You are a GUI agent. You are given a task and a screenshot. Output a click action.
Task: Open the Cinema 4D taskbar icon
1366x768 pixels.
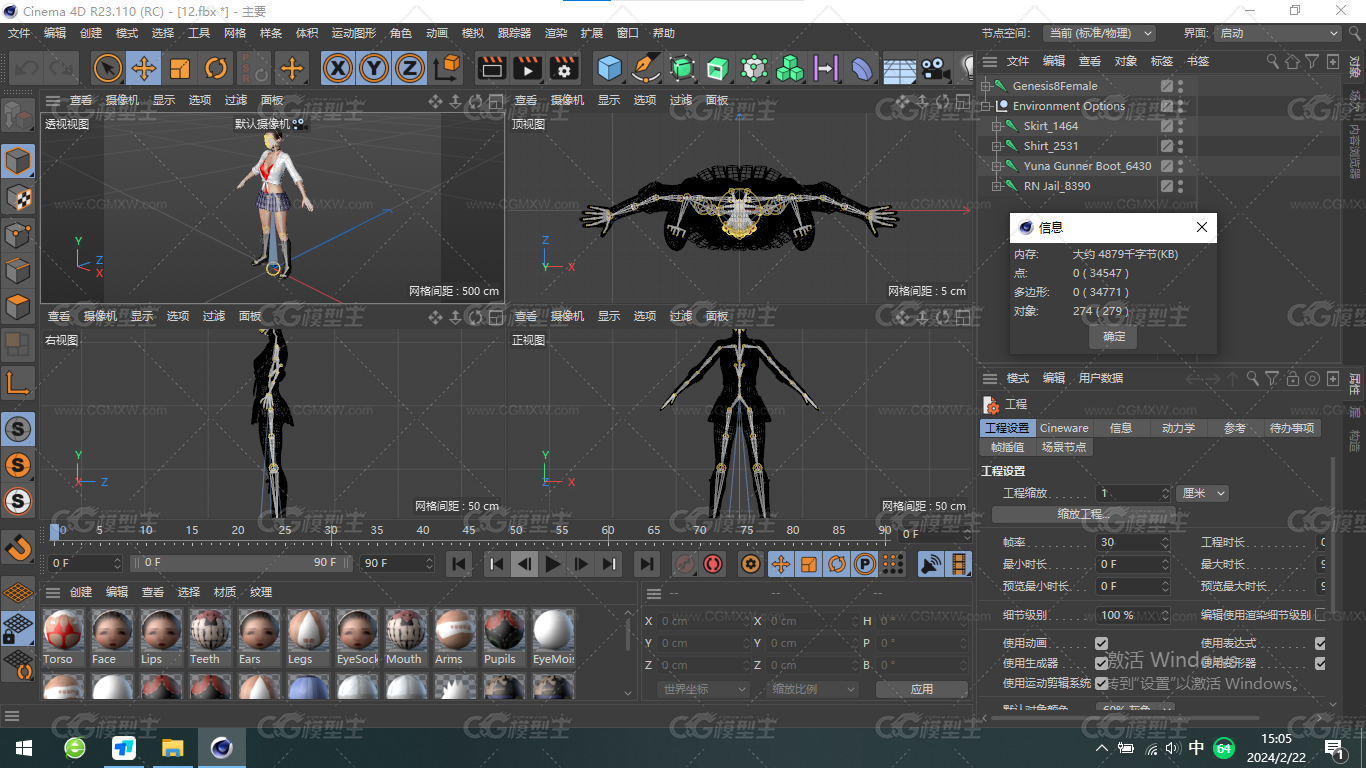(x=222, y=747)
